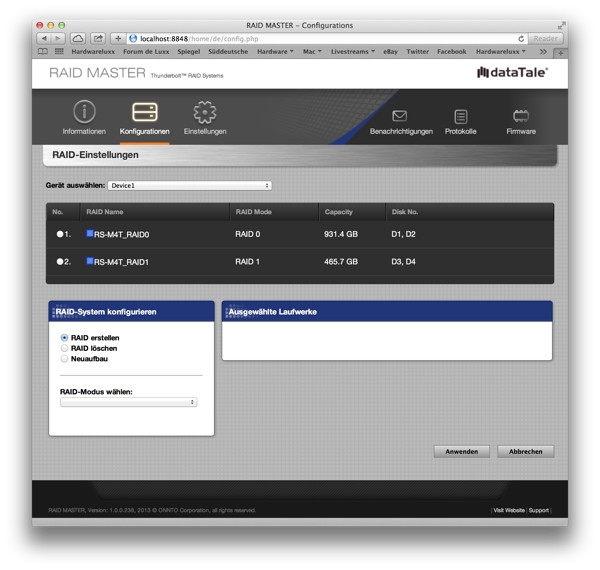Click the Safari forward arrow

[58, 39]
